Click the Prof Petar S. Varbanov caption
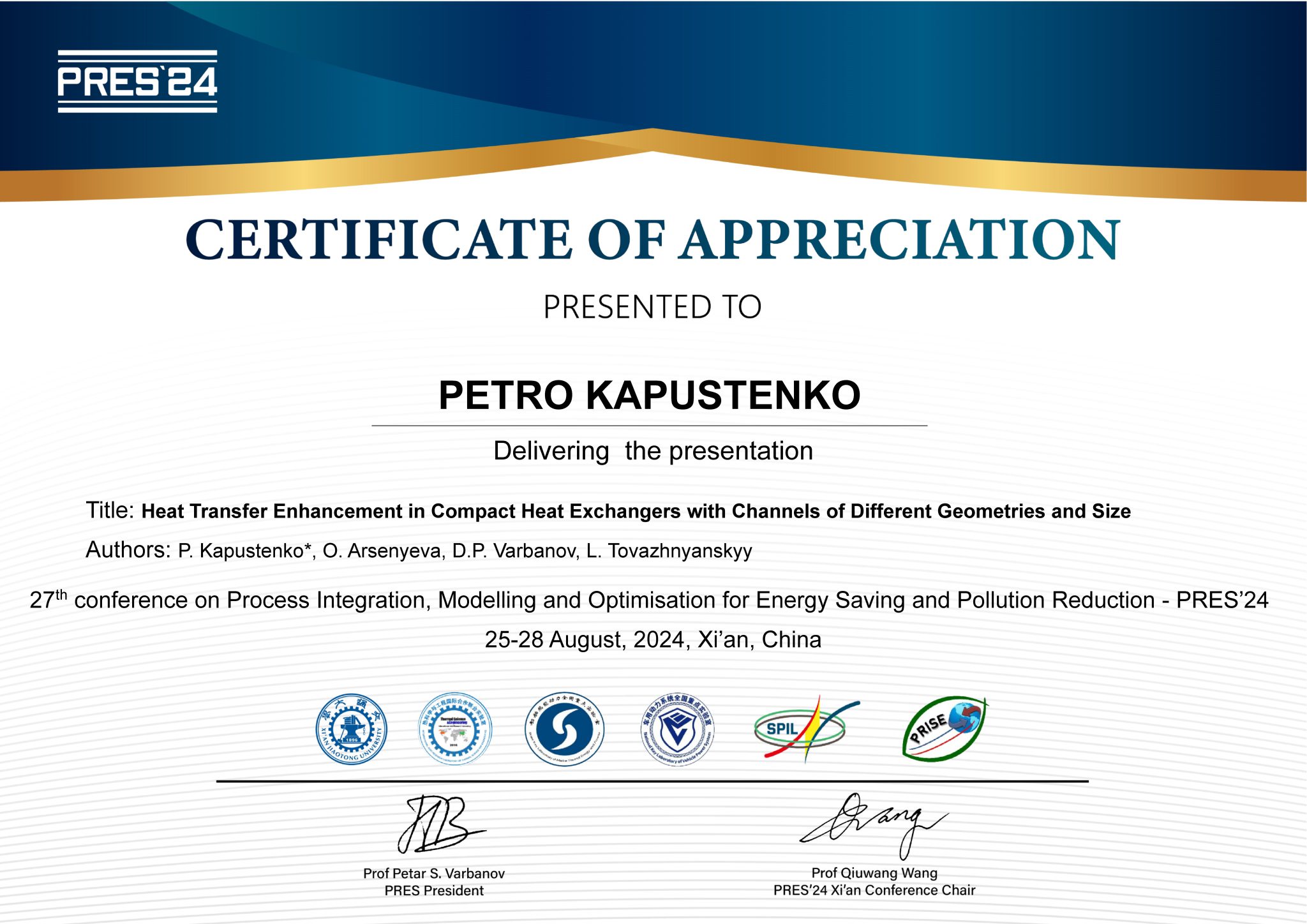The image size is (1307, 924). [434, 873]
